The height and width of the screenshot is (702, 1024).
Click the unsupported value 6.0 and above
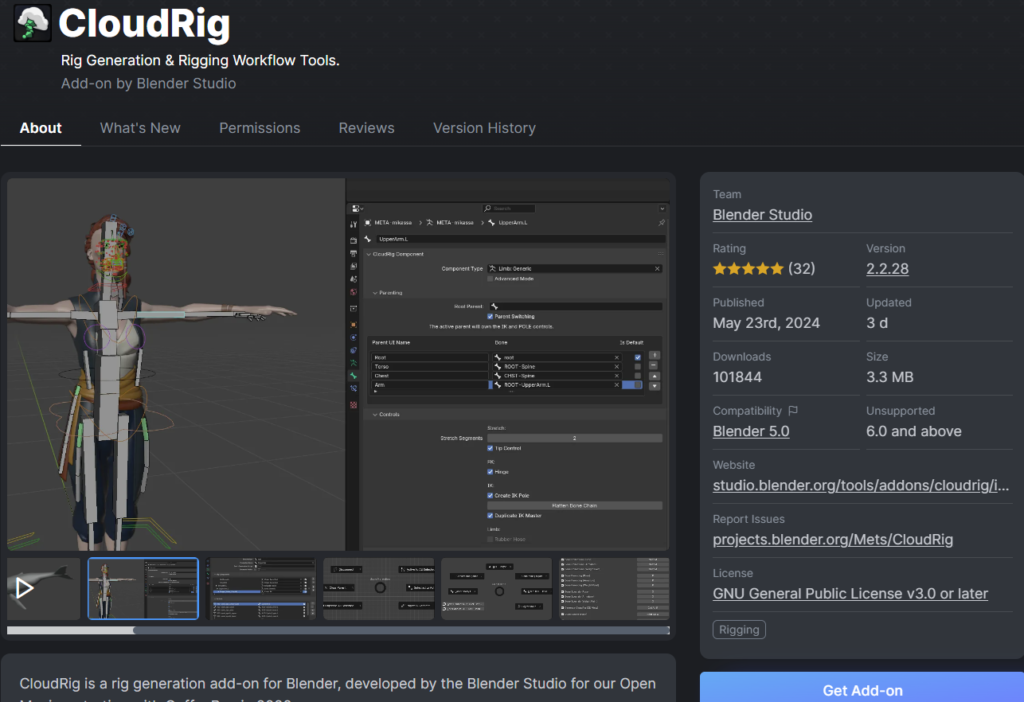click(914, 431)
